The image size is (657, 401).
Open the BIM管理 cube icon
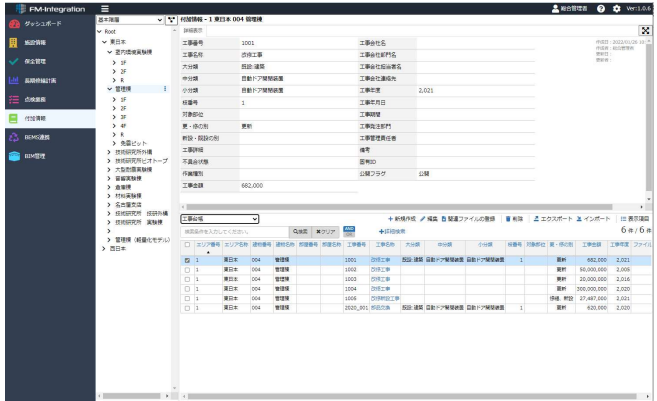click(x=14, y=156)
